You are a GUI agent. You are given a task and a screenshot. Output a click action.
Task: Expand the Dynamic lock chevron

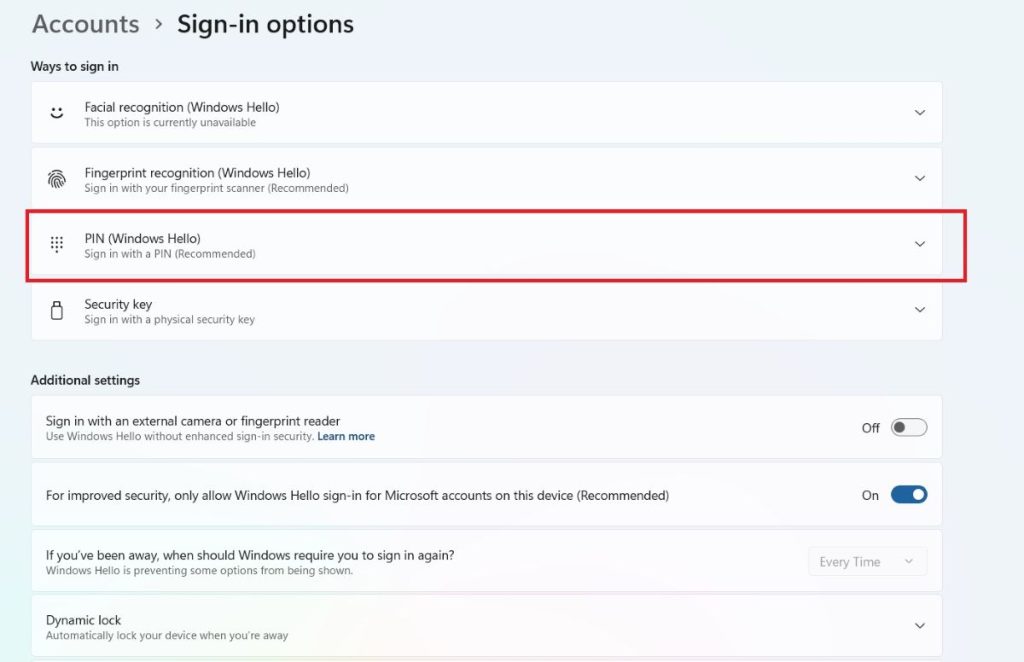coord(920,625)
